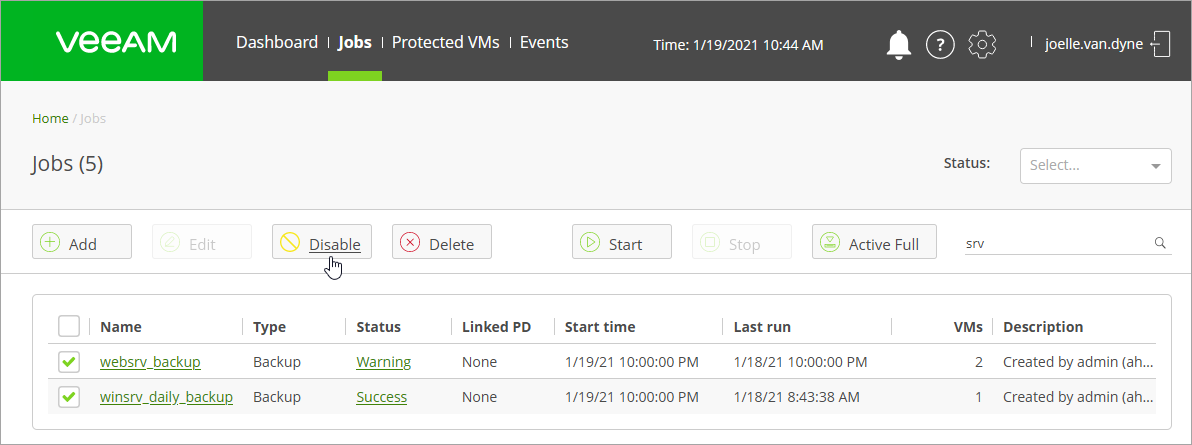Toggle the select-all checkbox in the table header
The height and width of the screenshot is (445, 1192).
click(x=69, y=327)
